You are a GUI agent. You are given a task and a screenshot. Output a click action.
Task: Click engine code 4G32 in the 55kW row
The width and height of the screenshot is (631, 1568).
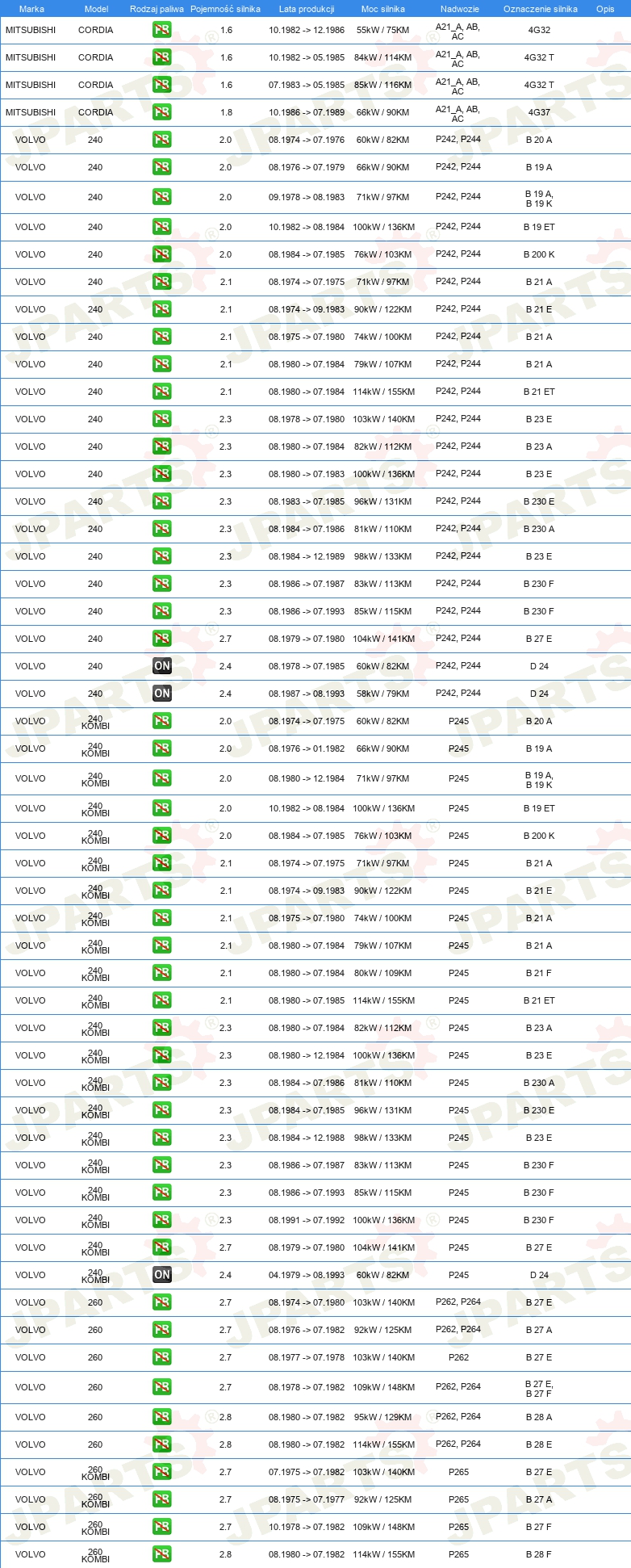539,30
